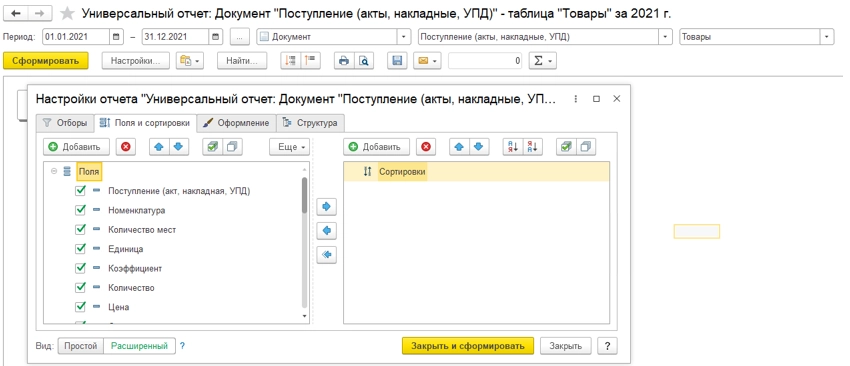Print the report with printer icon
Screen dimensions: 850x366
pyautogui.click(x=344, y=61)
